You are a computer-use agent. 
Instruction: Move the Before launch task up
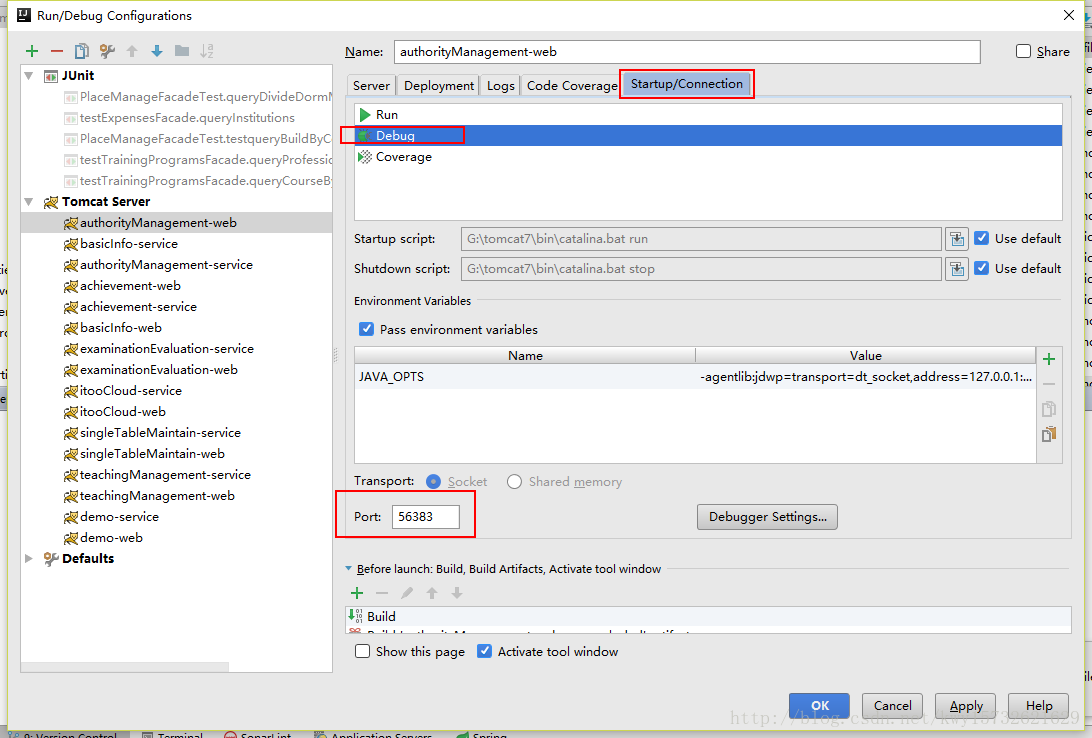coord(432,593)
